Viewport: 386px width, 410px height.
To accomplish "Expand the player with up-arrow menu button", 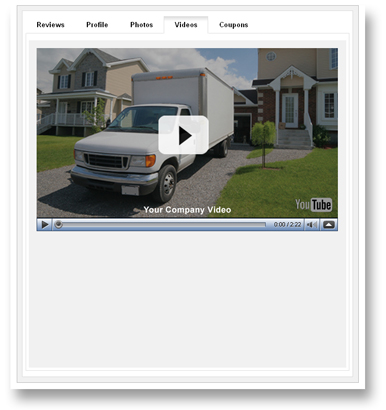I will (x=329, y=225).
